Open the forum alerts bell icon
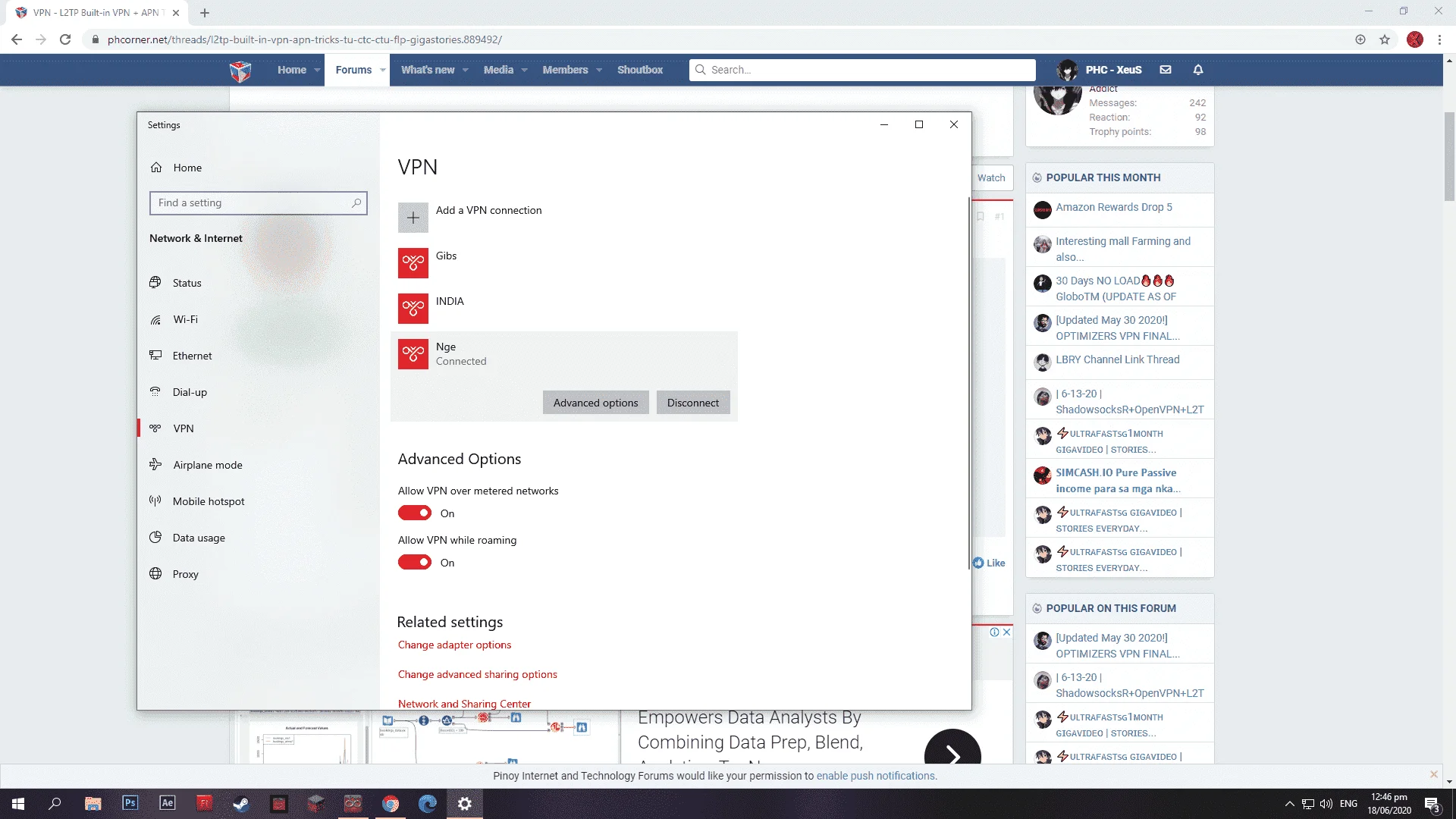This screenshot has height=819, width=1456. point(1198,70)
